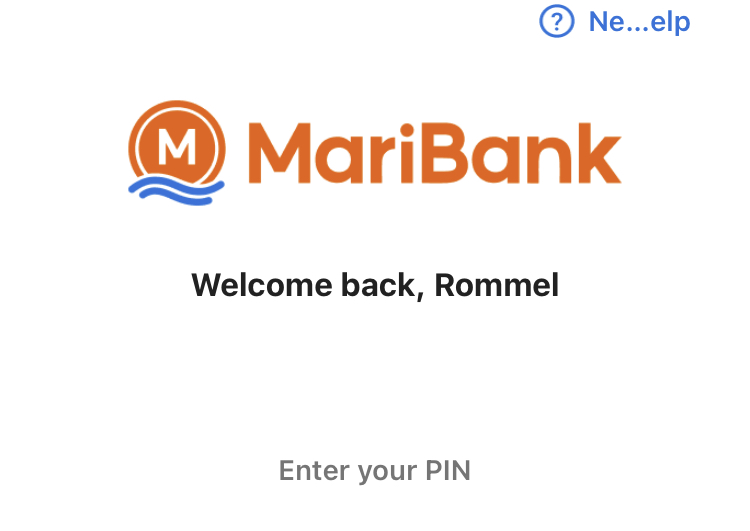Image resolution: width=750 pixels, height=531 pixels.
Task: Click the MariBank wordmark text
Action: point(434,153)
